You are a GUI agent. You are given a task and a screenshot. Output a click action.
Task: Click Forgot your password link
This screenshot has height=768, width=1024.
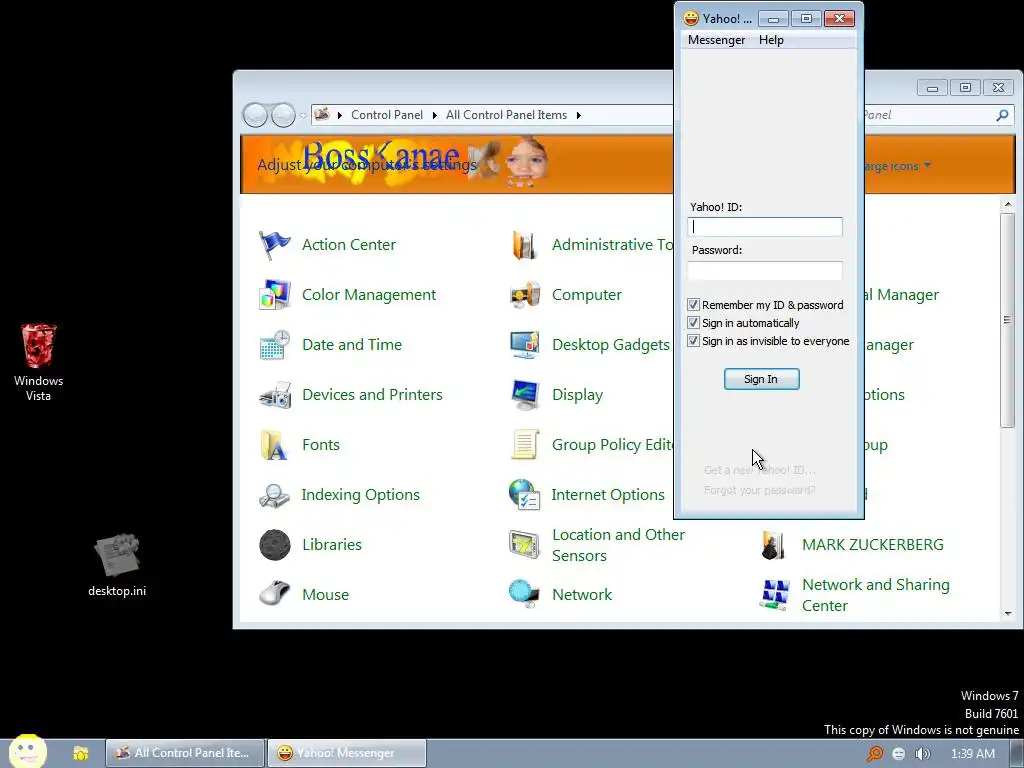[760, 490]
